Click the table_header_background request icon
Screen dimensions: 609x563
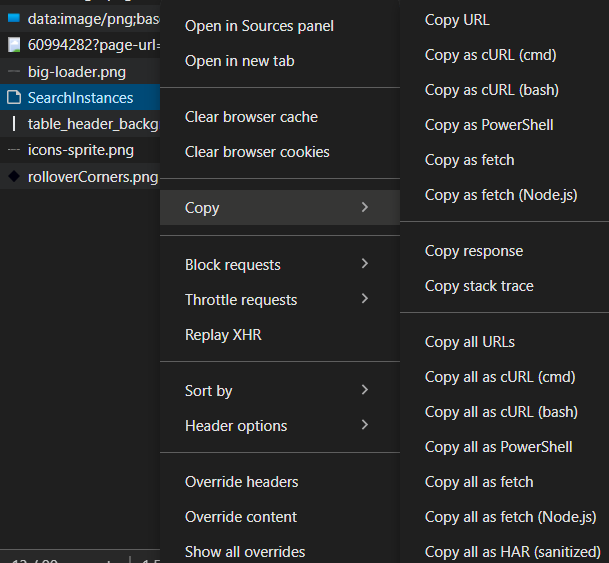click(x=13, y=124)
